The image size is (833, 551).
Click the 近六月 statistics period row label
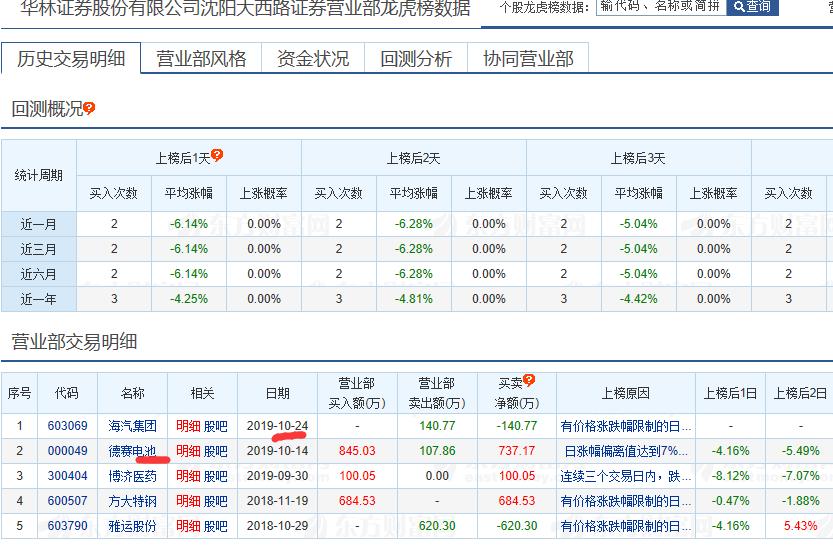tap(38, 274)
